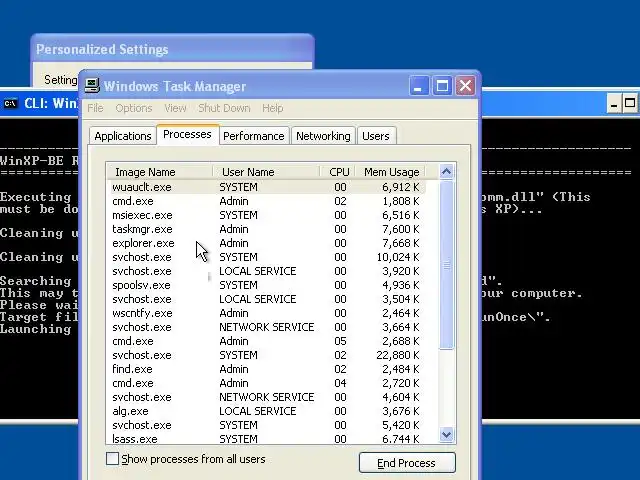Screen dimensions: 640x480
Task: Select cmd.exe using 2,688 K memory
Action: (268, 341)
